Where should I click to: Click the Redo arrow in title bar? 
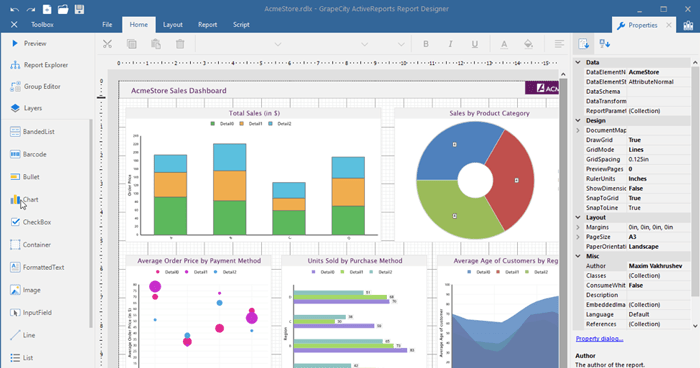coord(31,9)
